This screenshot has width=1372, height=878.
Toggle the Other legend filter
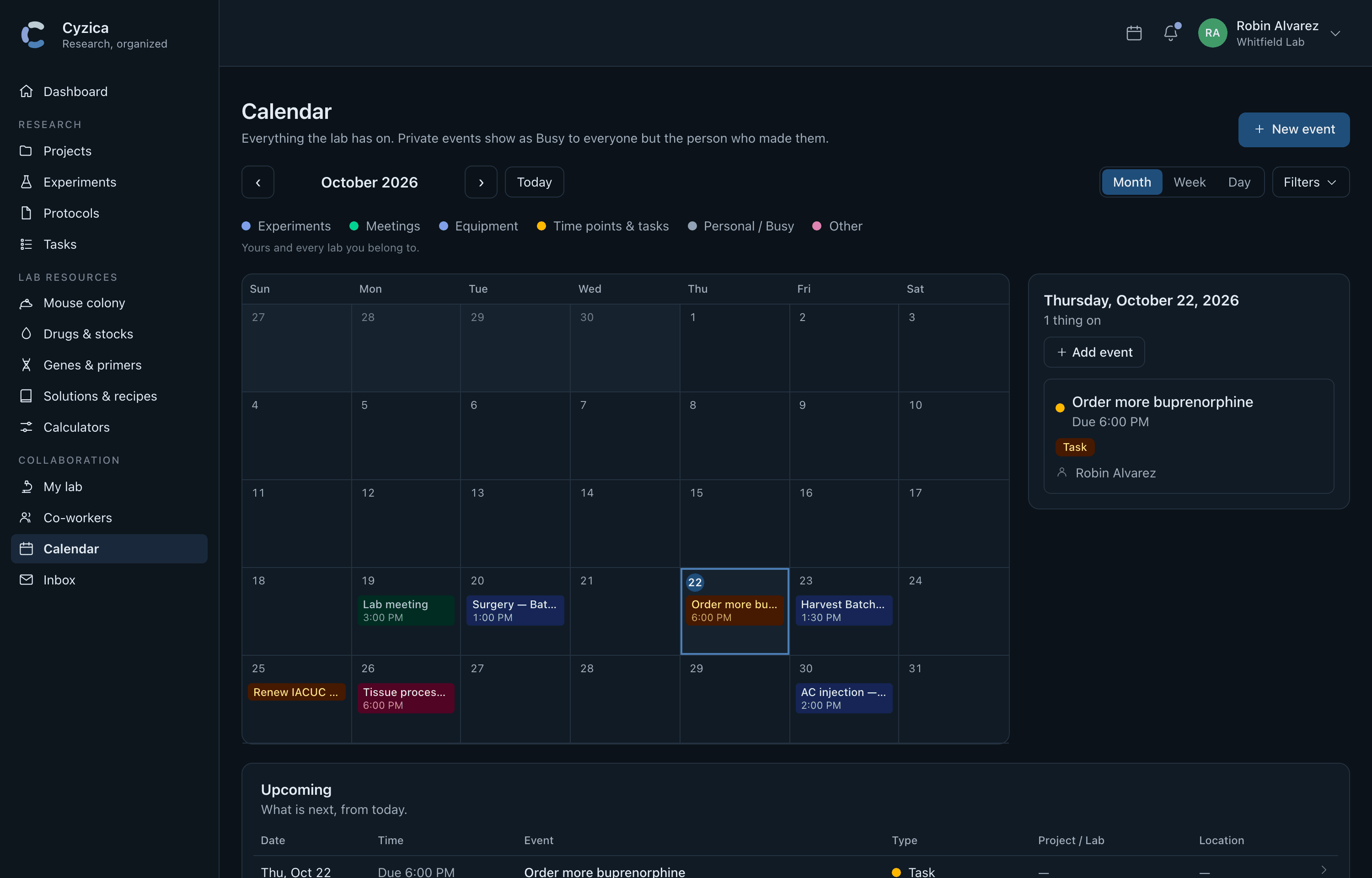pos(837,226)
